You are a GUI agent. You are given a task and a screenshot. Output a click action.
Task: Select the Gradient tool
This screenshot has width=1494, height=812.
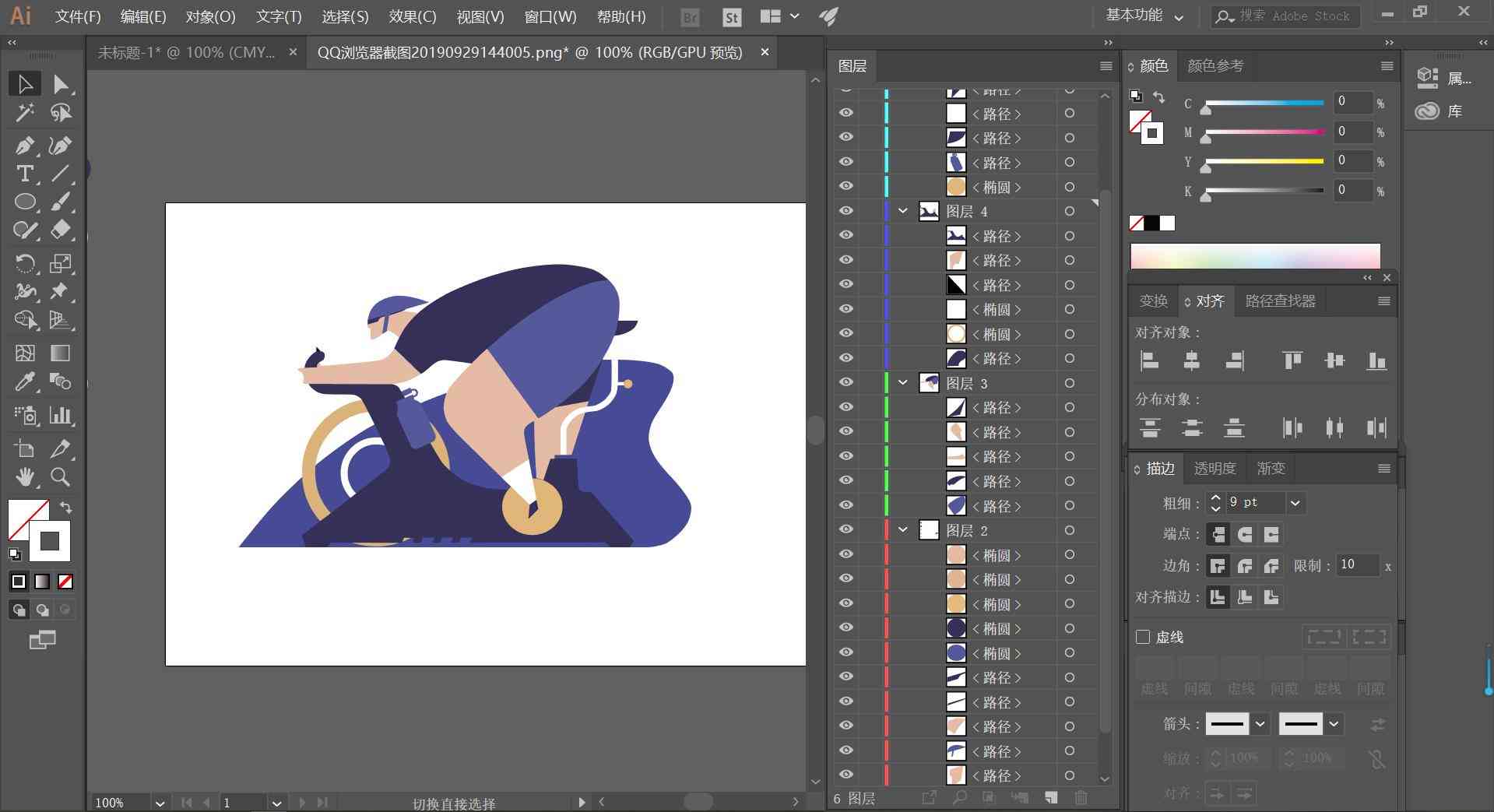click(61, 353)
